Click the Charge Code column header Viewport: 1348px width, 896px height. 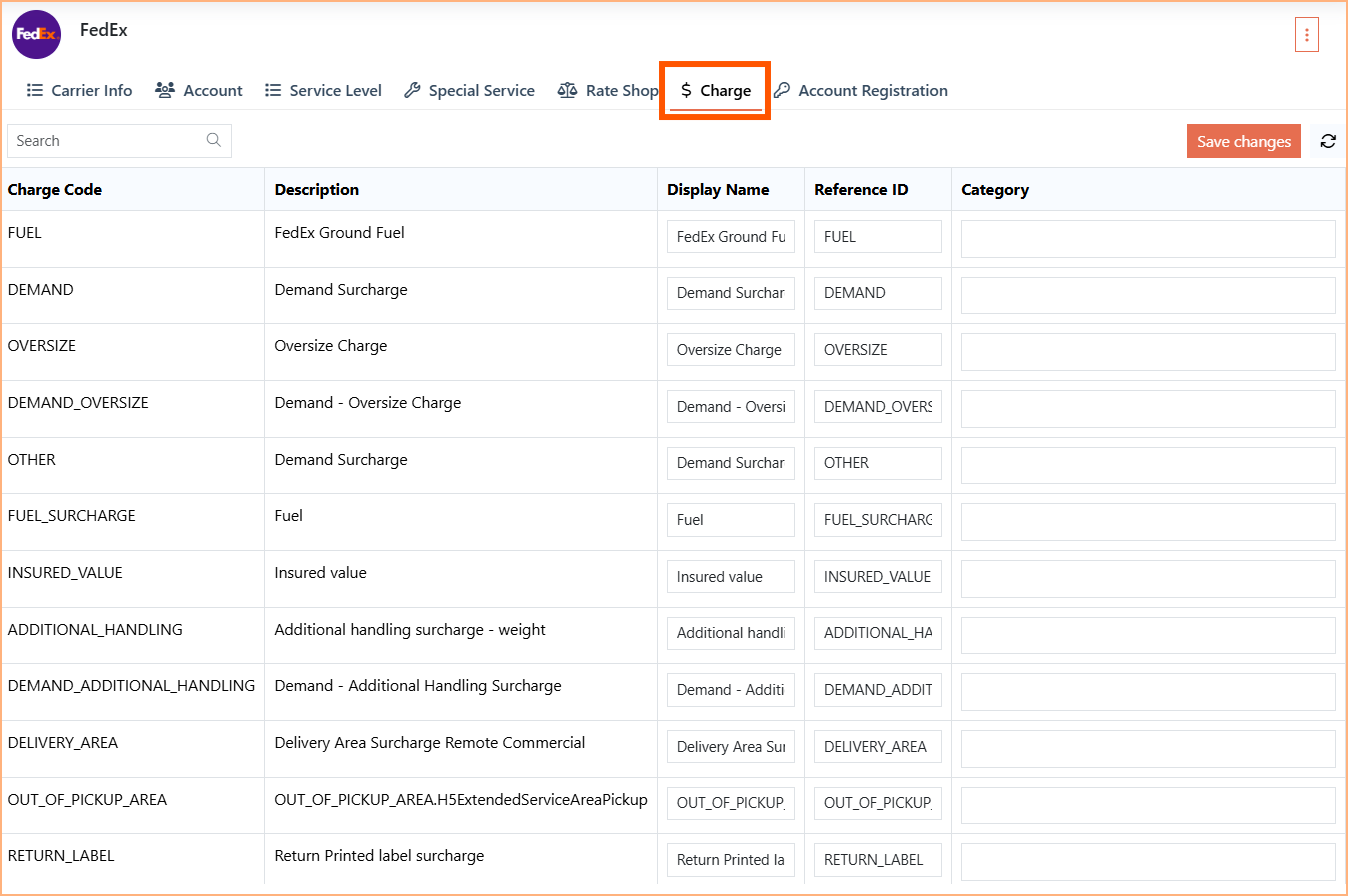55,189
